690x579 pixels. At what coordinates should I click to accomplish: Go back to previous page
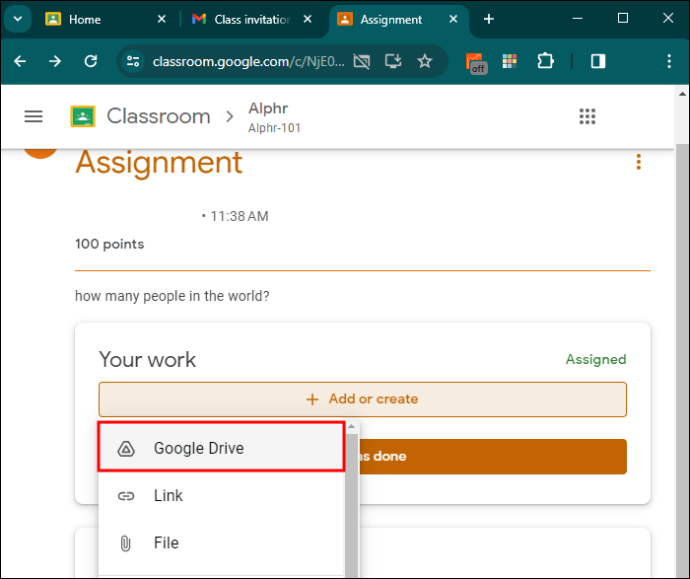click(x=20, y=61)
